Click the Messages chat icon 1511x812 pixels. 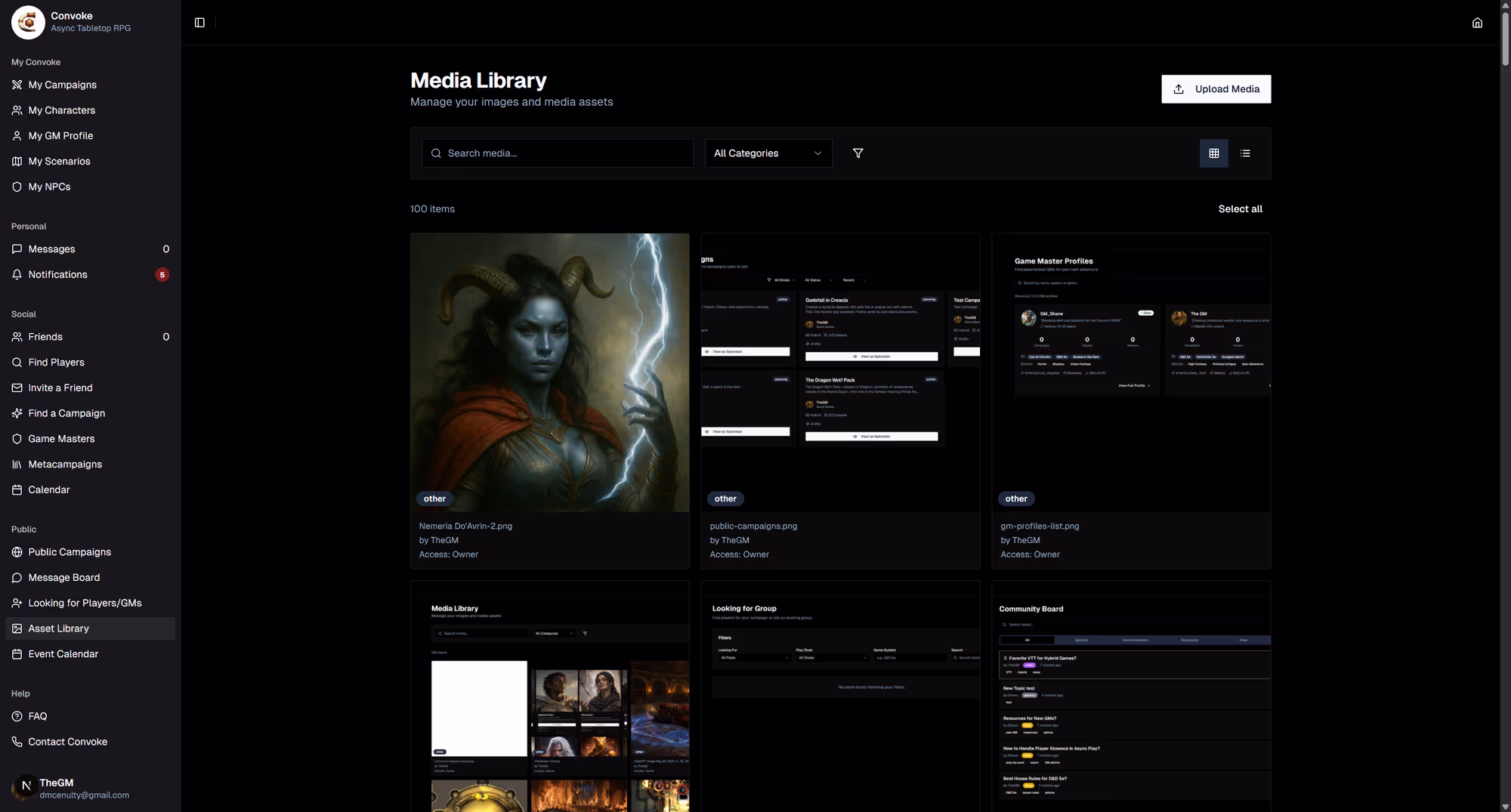(x=17, y=249)
